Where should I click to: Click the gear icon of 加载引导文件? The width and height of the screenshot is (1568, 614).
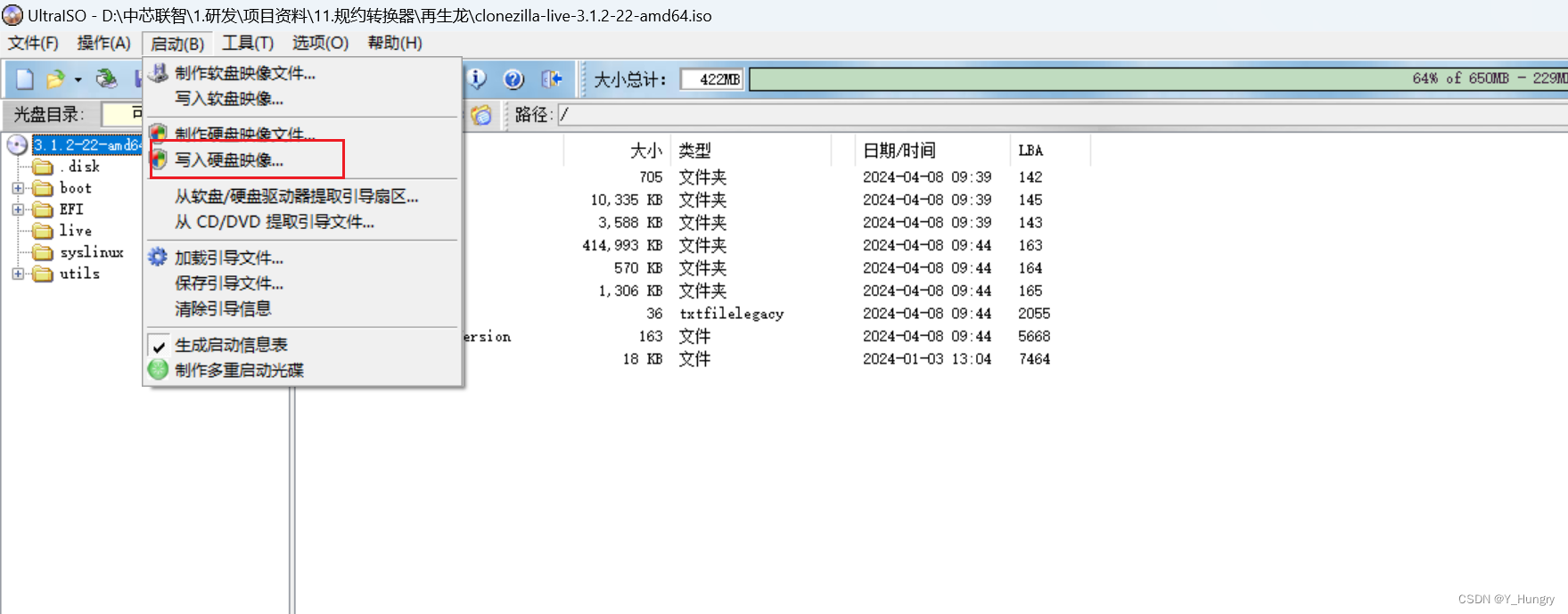[x=158, y=258]
